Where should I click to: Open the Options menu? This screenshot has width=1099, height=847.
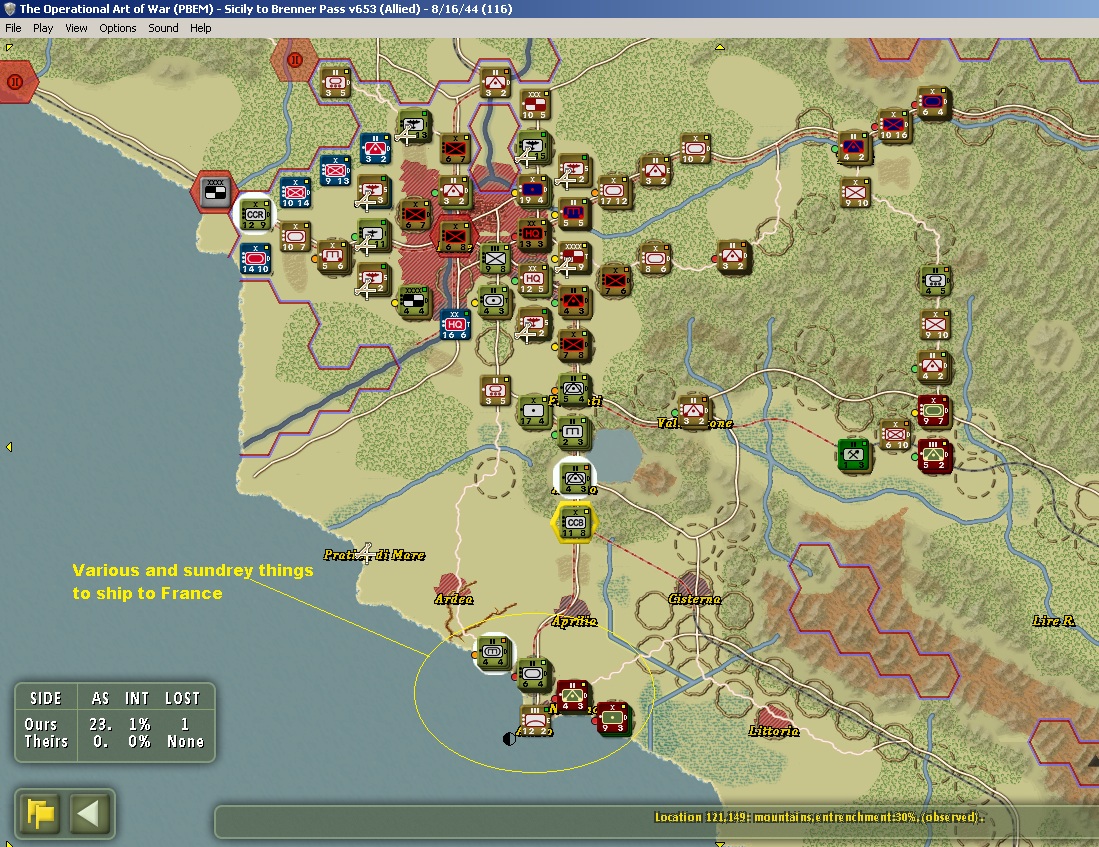(x=118, y=28)
